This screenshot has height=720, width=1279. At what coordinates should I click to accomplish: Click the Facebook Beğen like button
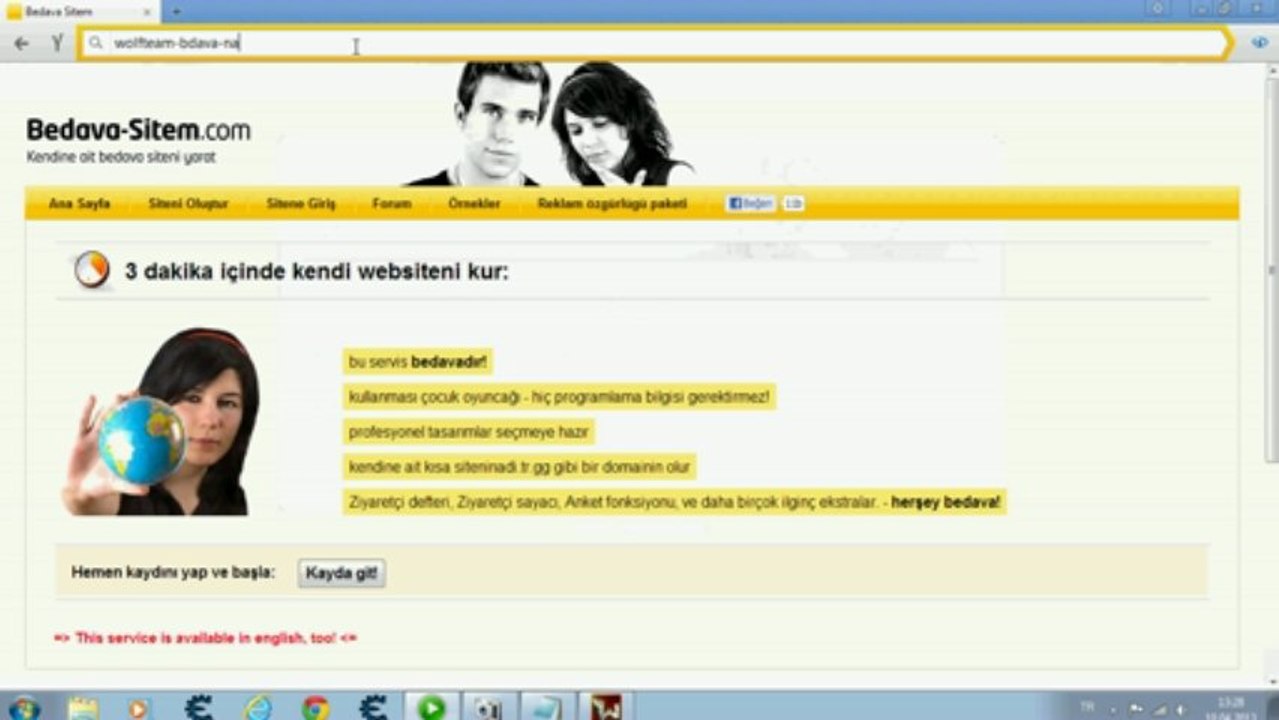pyautogui.click(x=751, y=203)
